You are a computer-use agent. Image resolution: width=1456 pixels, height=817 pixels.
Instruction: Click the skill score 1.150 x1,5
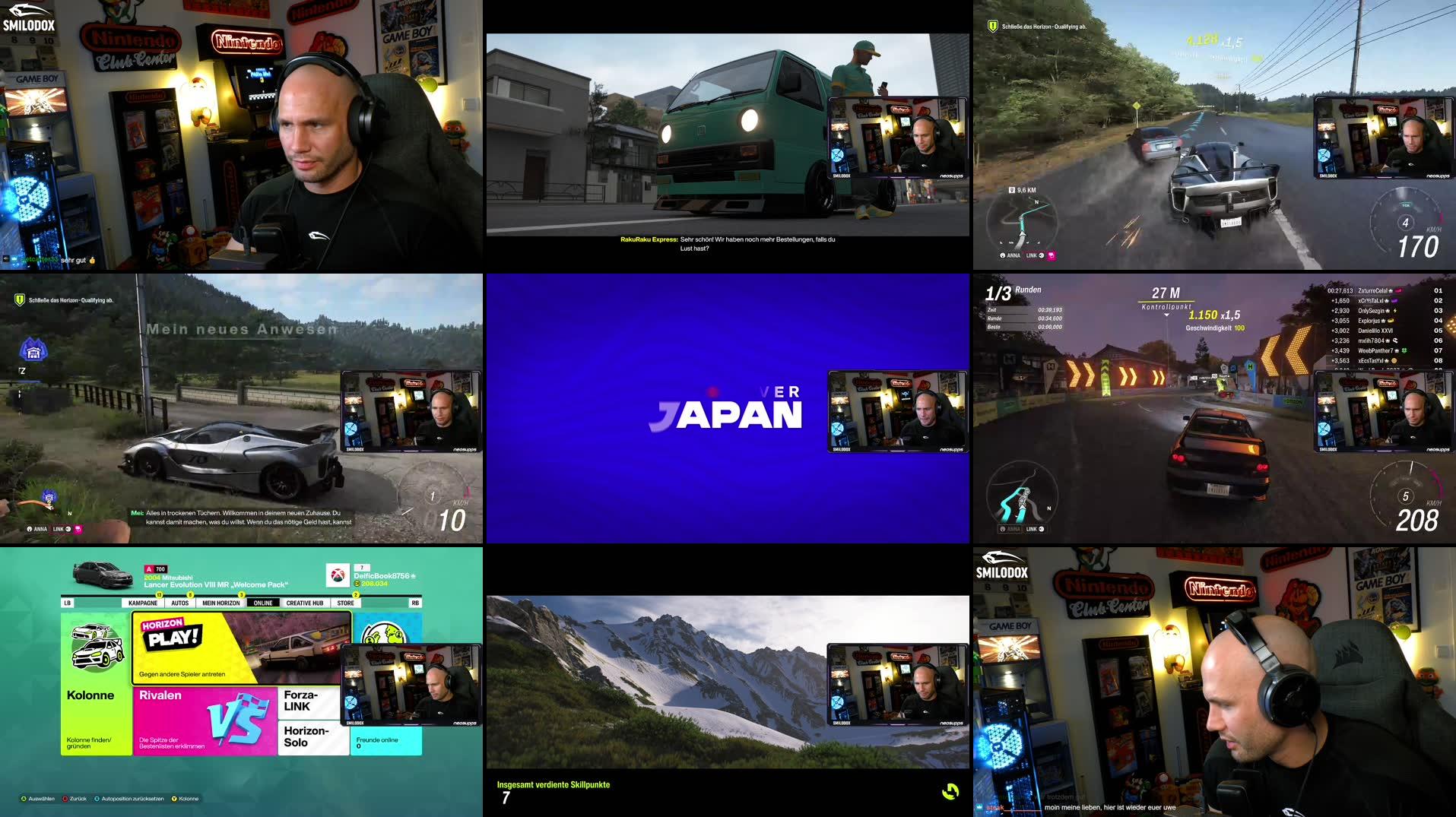[x=1214, y=315]
